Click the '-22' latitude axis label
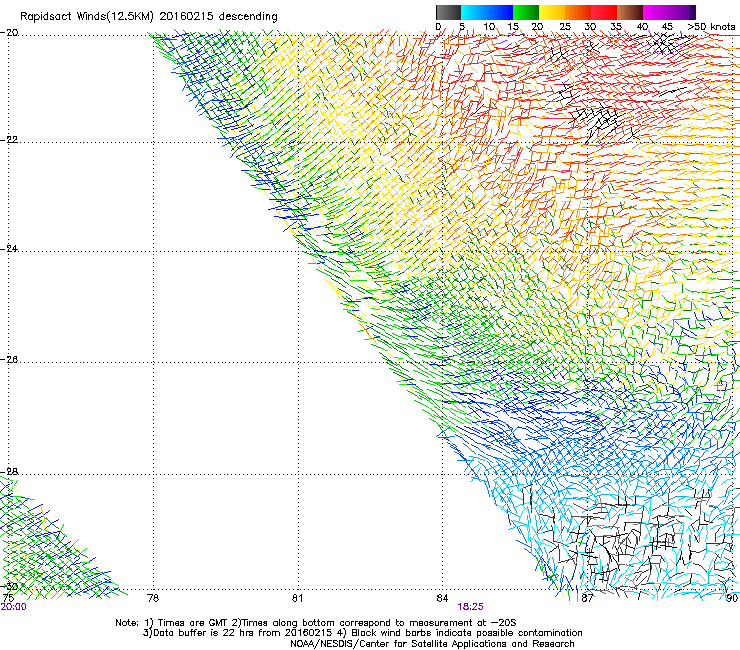Image resolution: width=740 pixels, height=650 pixels. click(x=10, y=140)
